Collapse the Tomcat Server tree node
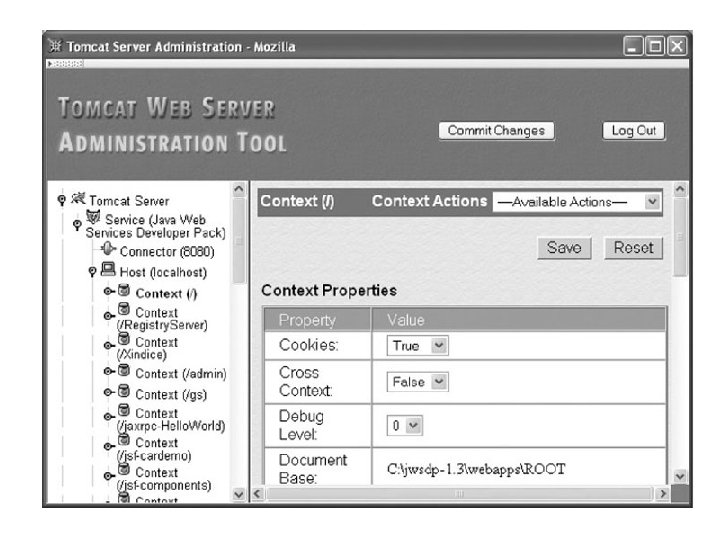Viewport: 720px width, 540px height. coord(62,200)
